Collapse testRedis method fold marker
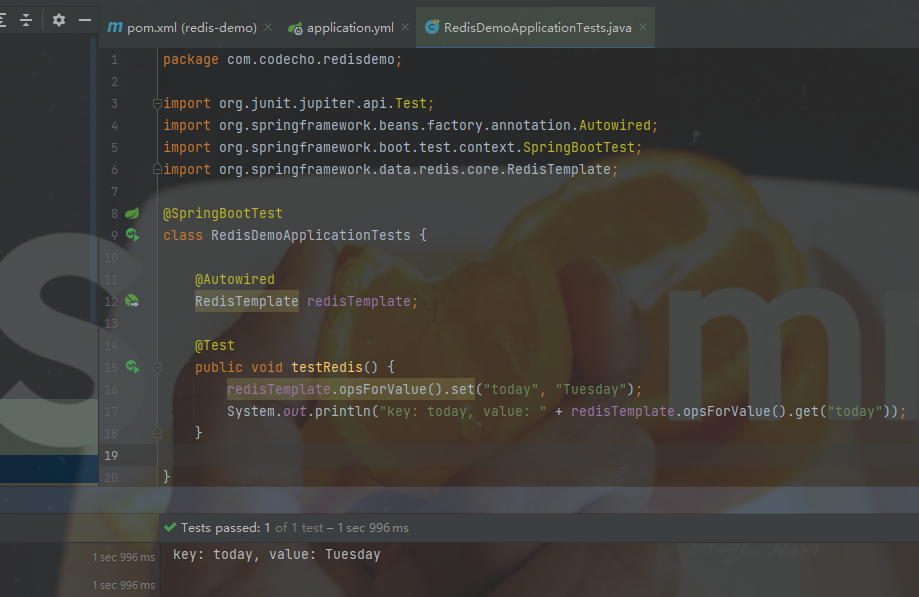The width and height of the screenshot is (919, 597). coord(157,368)
